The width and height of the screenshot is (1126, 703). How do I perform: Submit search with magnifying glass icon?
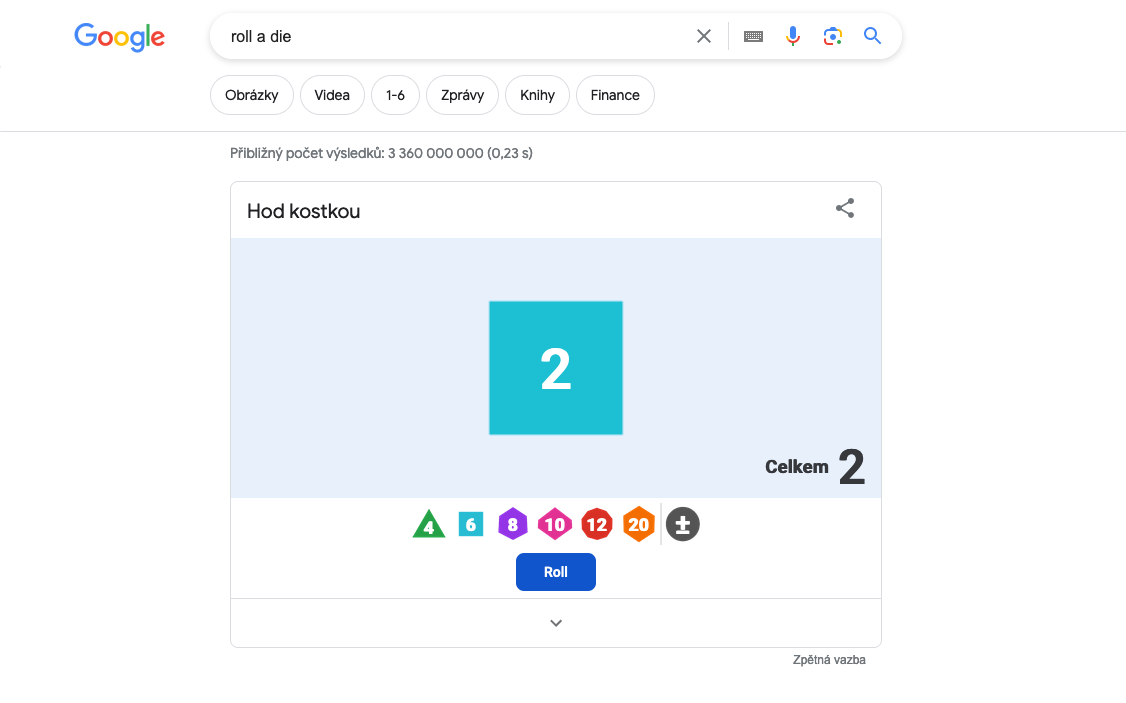click(x=873, y=36)
